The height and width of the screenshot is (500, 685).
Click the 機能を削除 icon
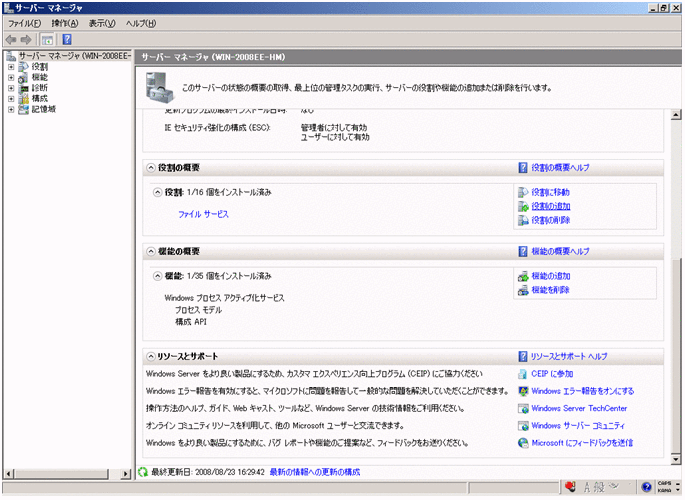pyautogui.click(x=523, y=290)
